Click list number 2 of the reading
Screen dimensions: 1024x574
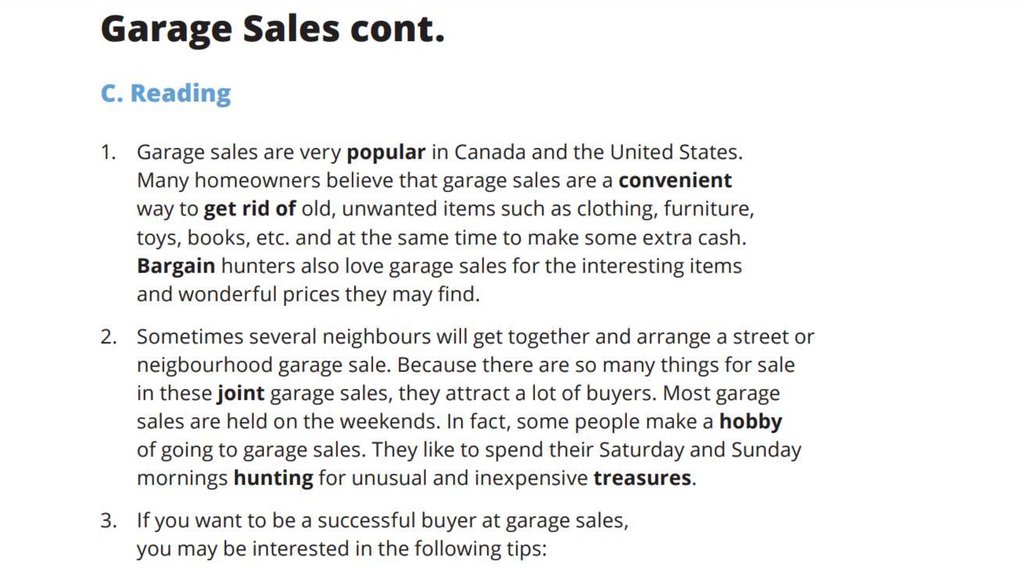[x=108, y=337]
